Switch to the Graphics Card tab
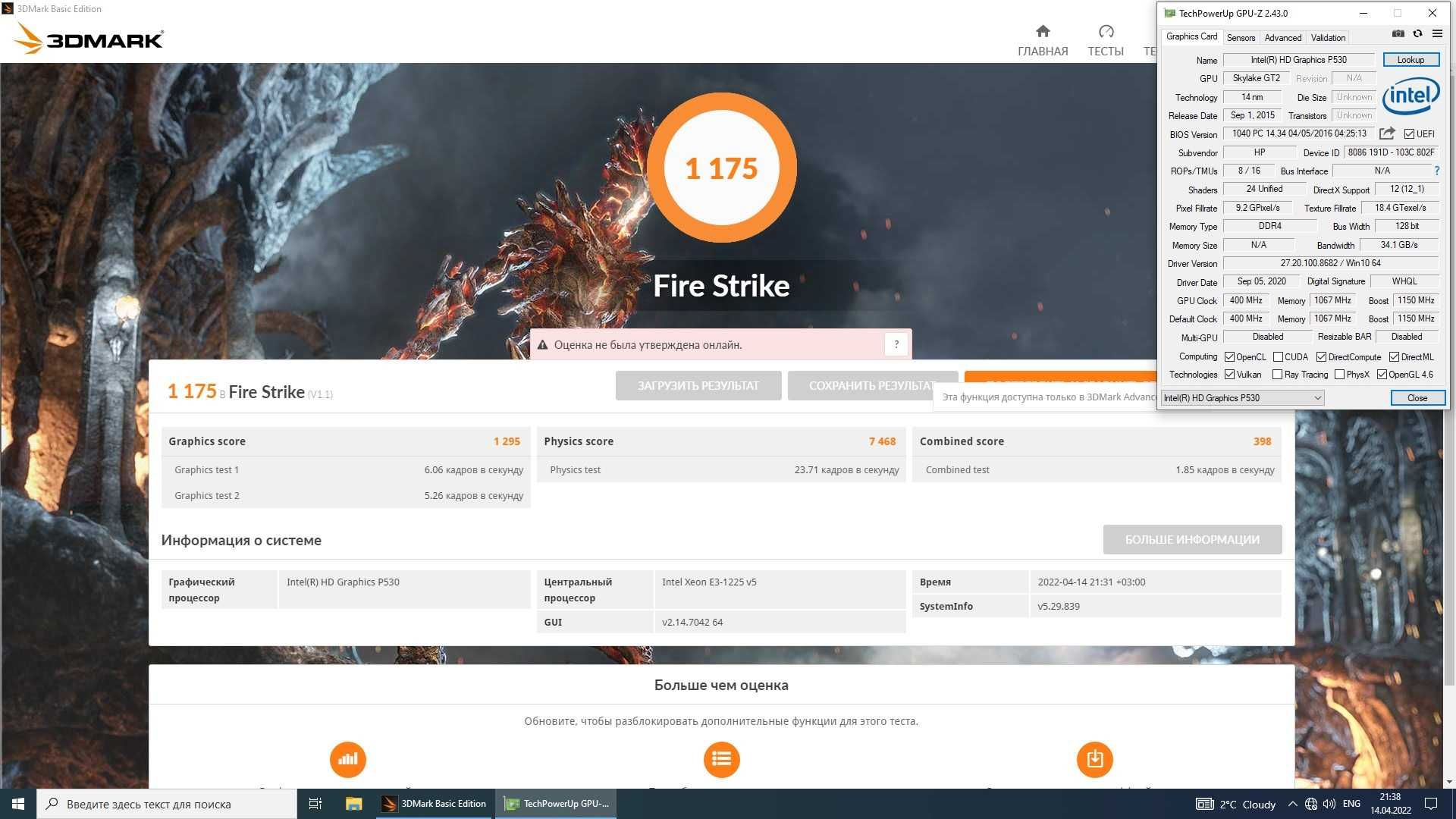This screenshot has height=819, width=1456. pos(1191,36)
